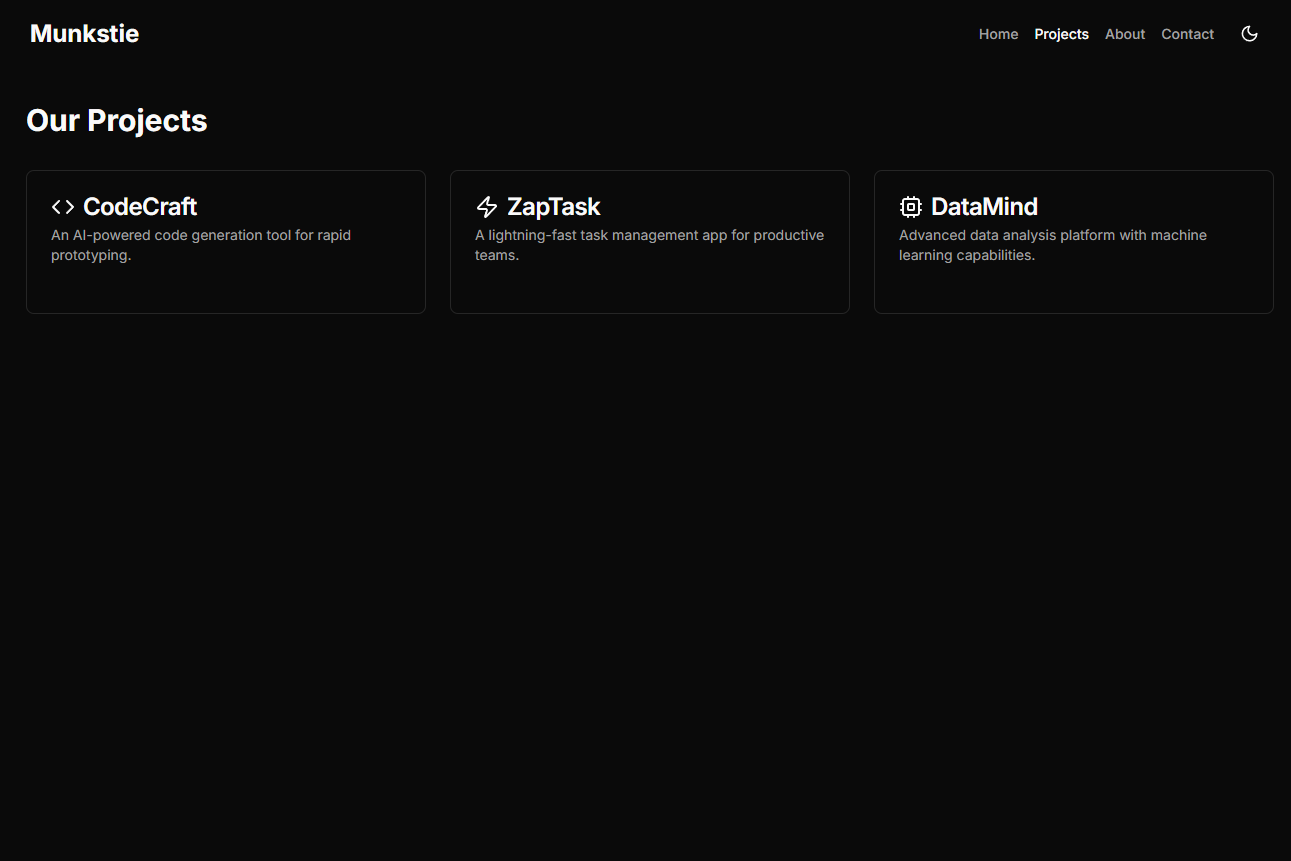Click the lightning bolt icon beside ZapTask
The width and height of the screenshot is (1291, 861).
click(x=487, y=207)
